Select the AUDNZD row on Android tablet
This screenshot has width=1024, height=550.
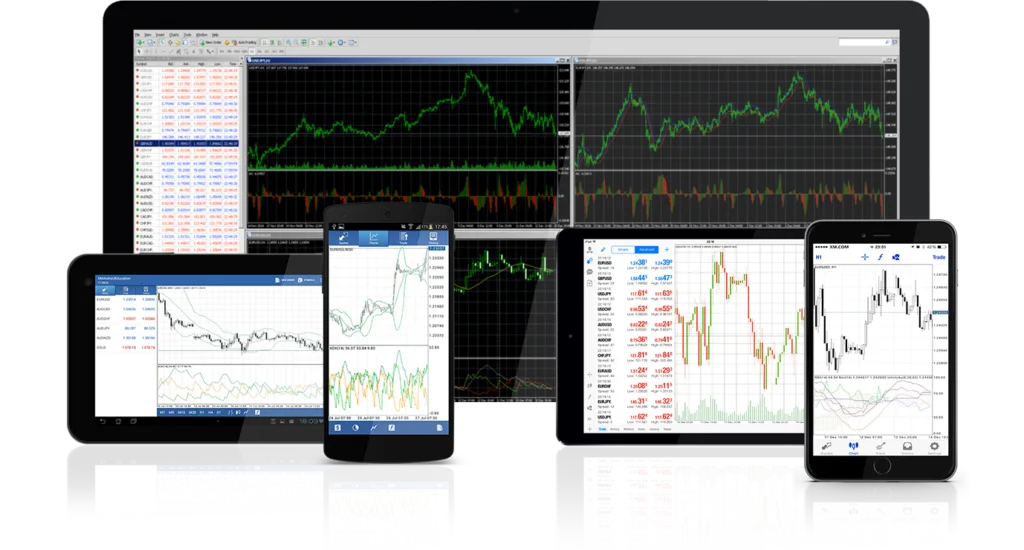click(x=126, y=338)
